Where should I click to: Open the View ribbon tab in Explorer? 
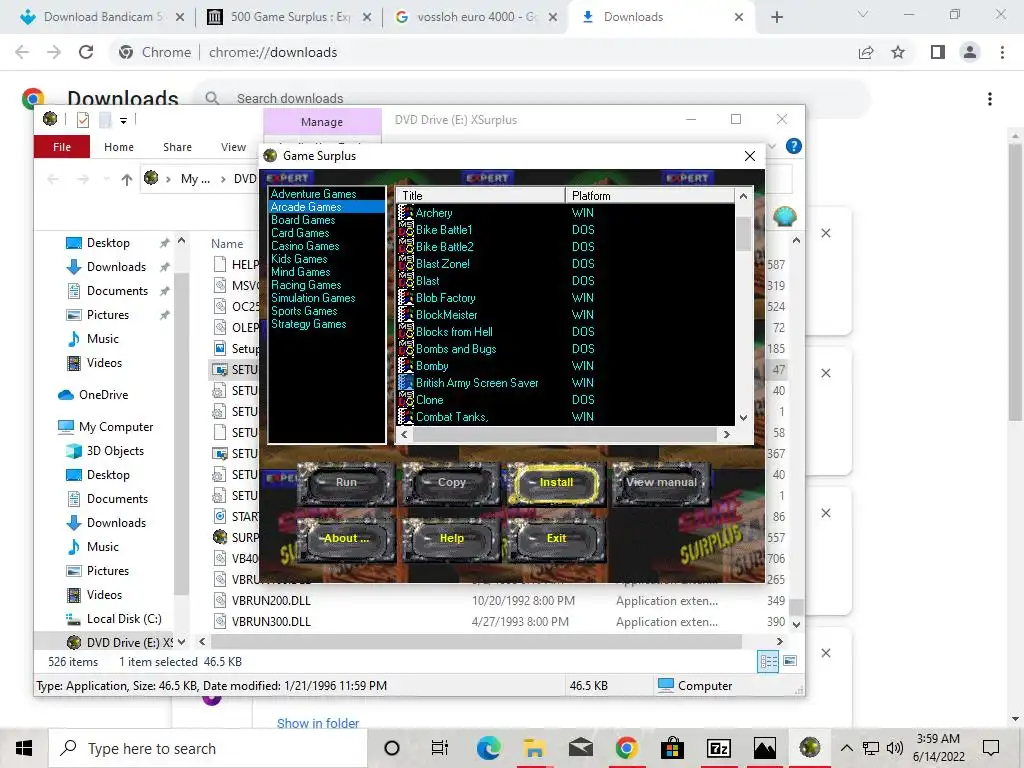(233, 147)
